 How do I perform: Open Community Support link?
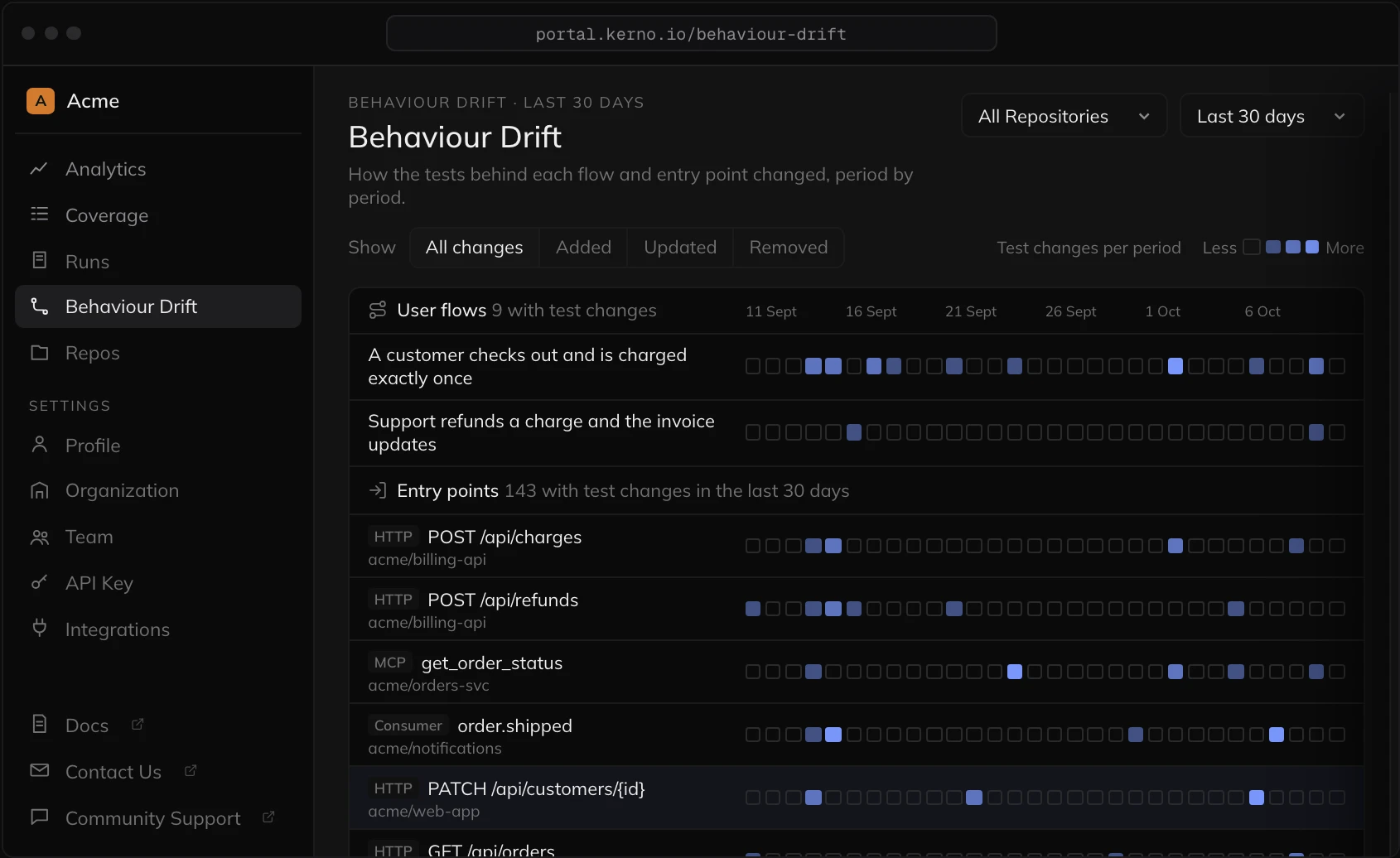coord(158,818)
